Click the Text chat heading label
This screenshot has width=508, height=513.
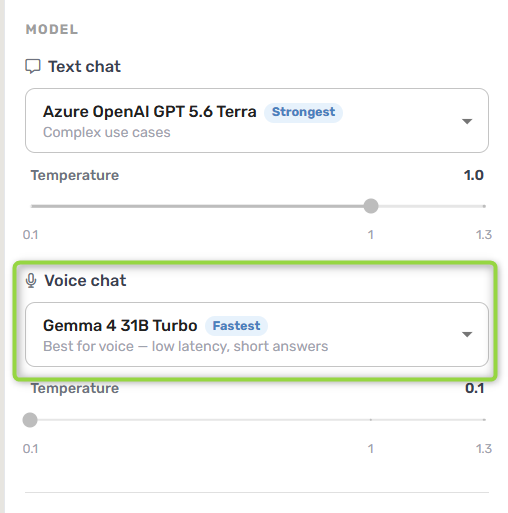(x=84, y=66)
